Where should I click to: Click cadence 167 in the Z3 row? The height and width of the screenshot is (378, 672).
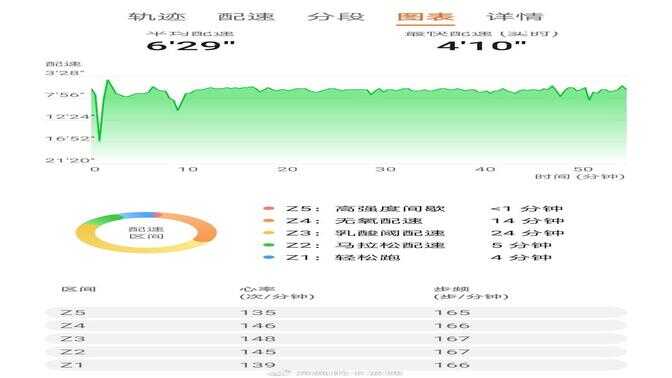(453, 339)
